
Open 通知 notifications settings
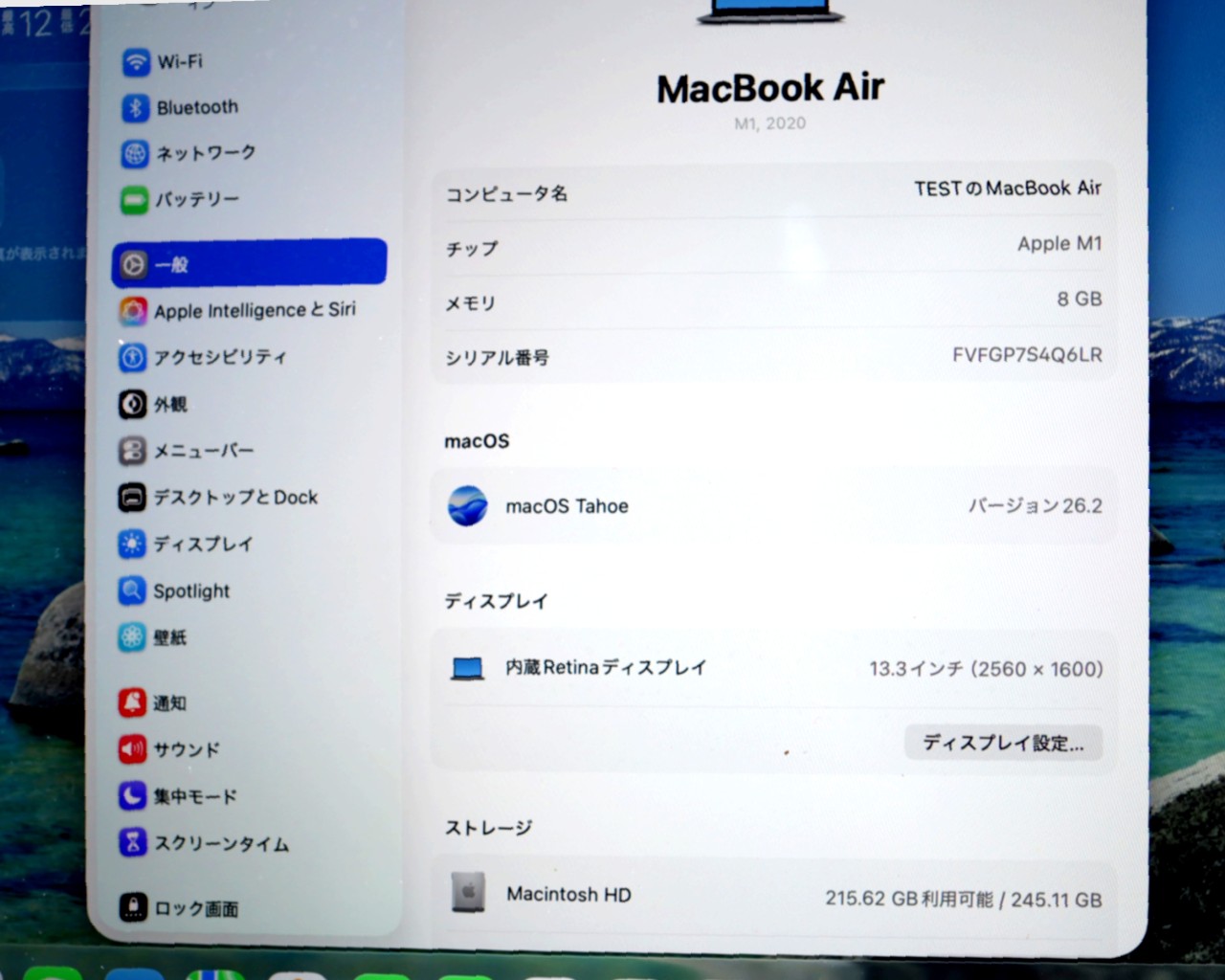click(169, 703)
